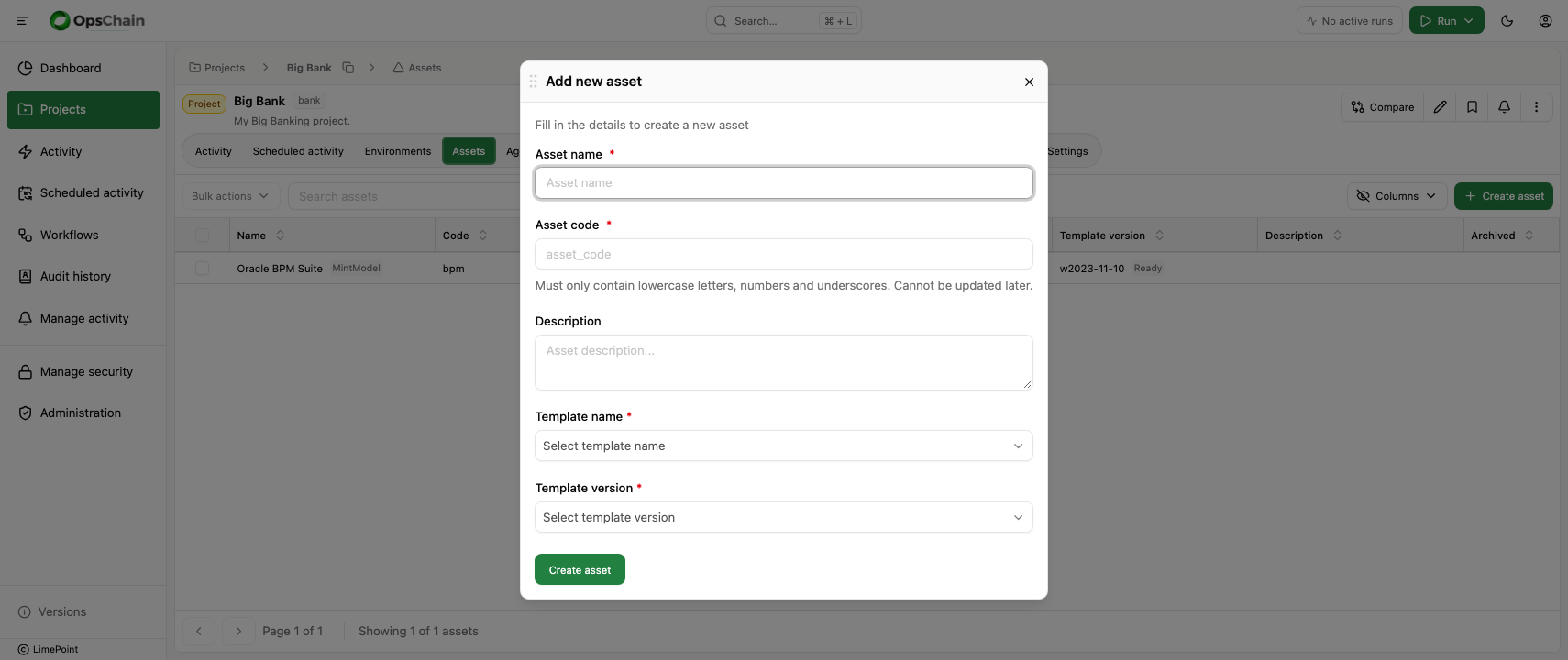The height and width of the screenshot is (660, 1568).
Task: Go to next page arrow
Action: 238,632
